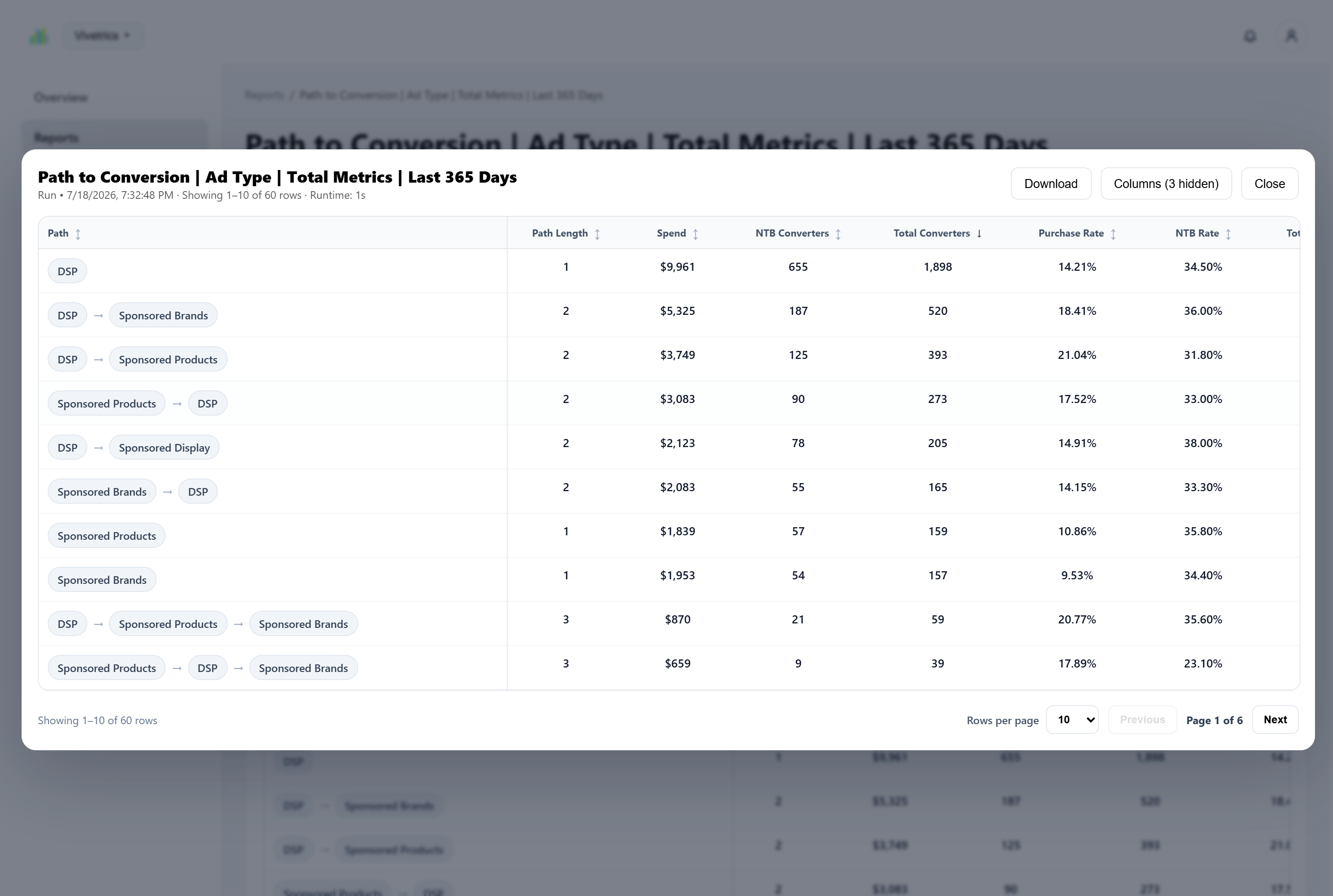This screenshot has height=896, width=1333.
Task: Click the Showing 1–10 of 60 rows footer text
Action: (x=97, y=720)
